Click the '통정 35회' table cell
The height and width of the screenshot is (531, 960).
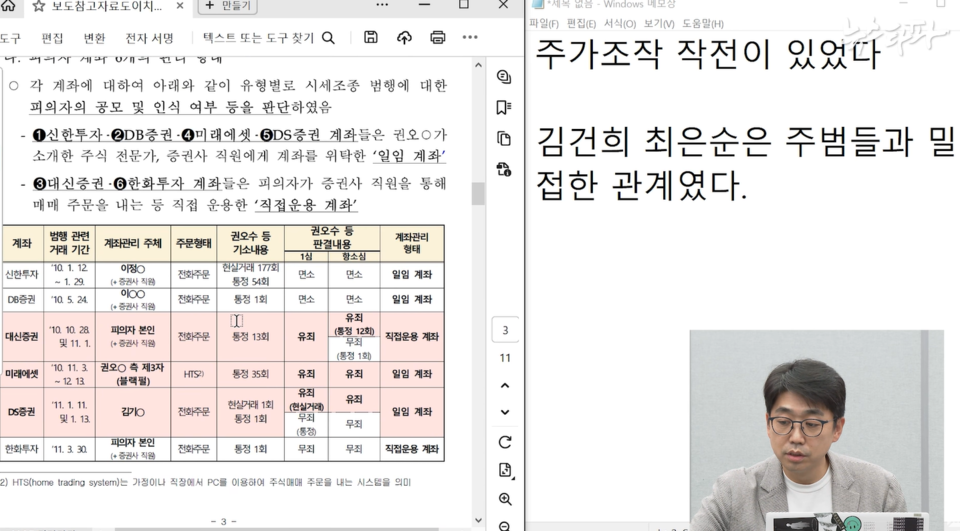click(x=250, y=374)
